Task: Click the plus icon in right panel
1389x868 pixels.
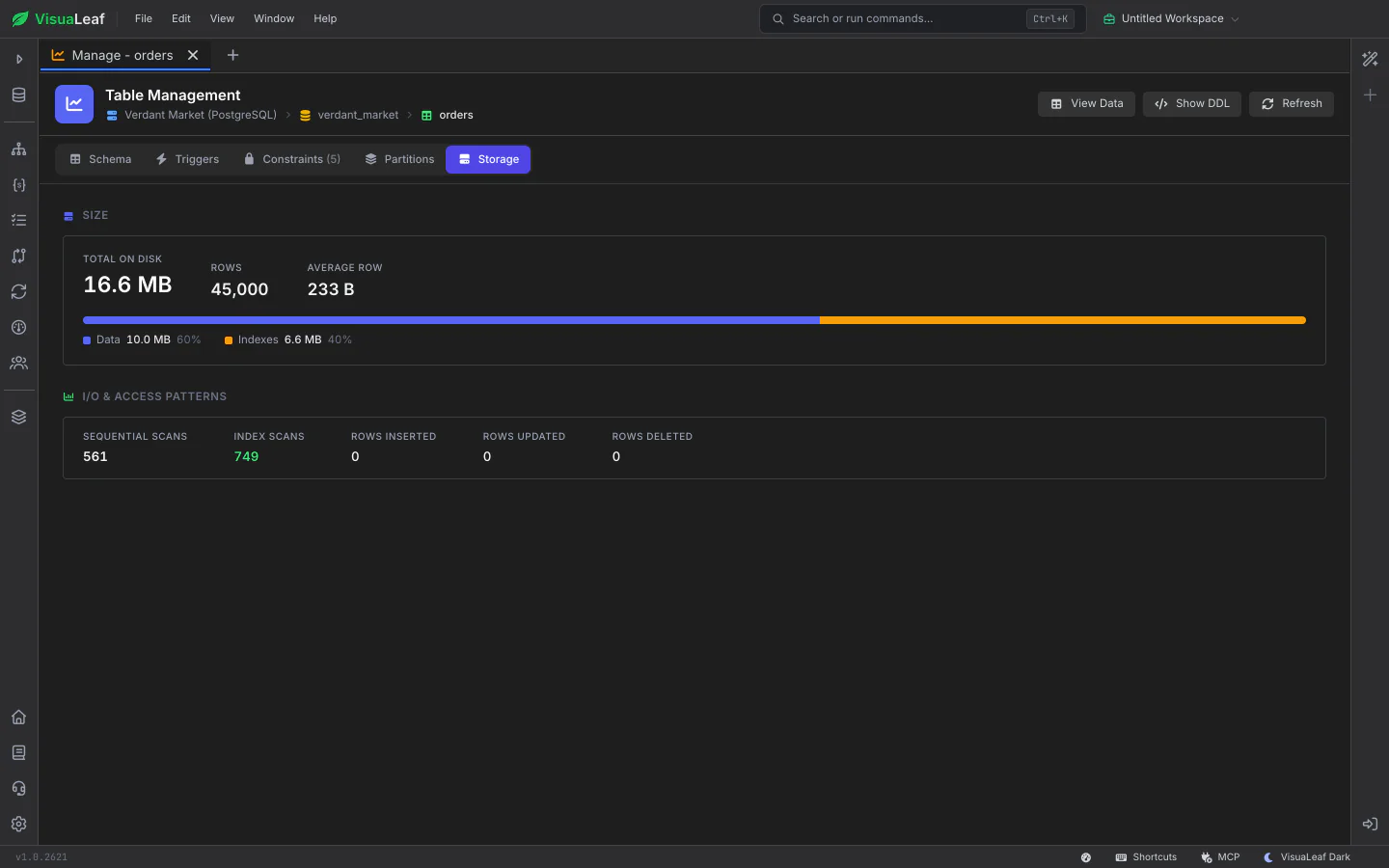Action: point(1370,95)
